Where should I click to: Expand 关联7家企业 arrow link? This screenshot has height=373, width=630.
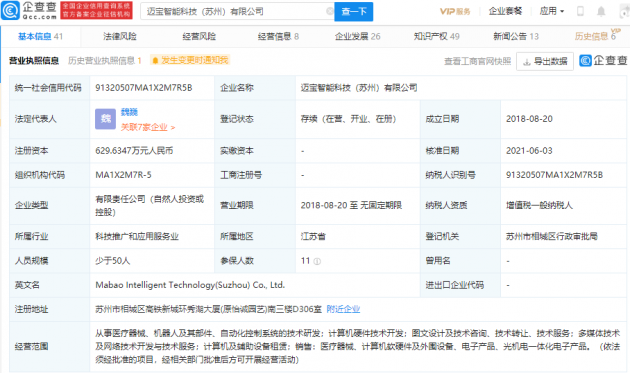[148, 127]
